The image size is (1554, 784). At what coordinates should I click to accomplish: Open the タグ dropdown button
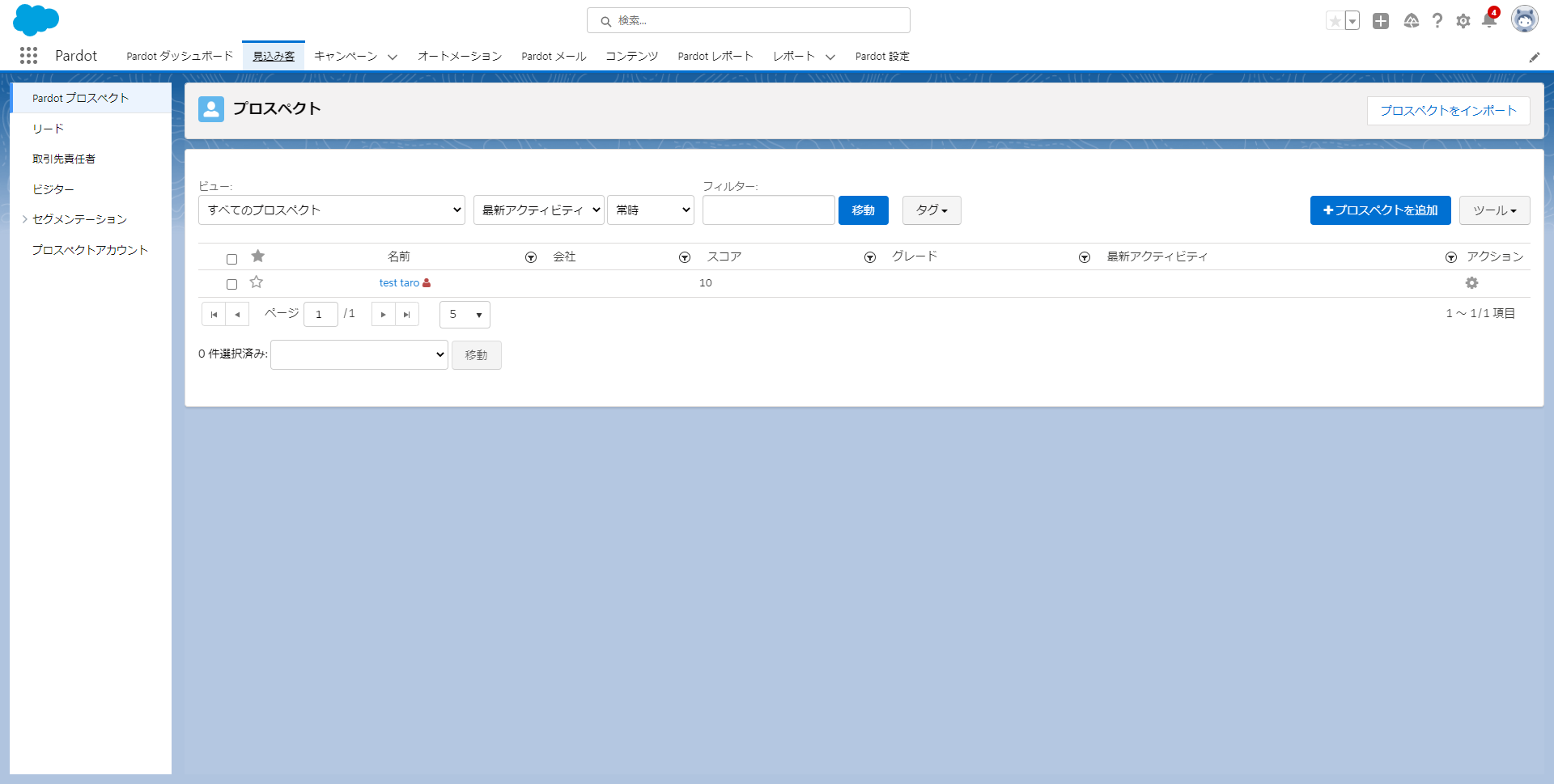(932, 210)
